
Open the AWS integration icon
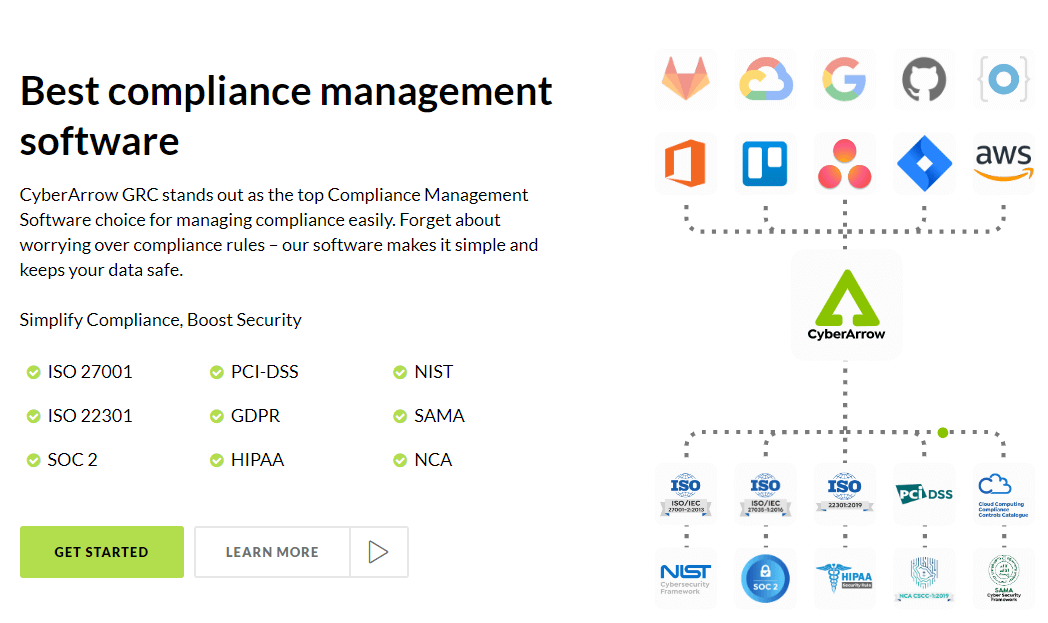tap(1002, 162)
